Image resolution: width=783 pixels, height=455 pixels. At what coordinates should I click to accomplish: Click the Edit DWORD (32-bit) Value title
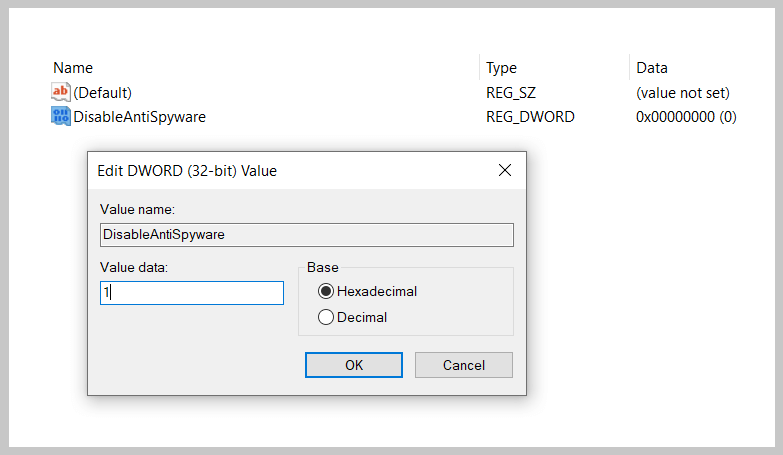coord(187,171)
